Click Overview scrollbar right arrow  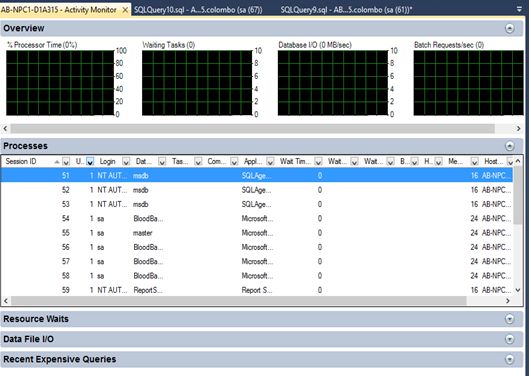[x=518, y=128]
